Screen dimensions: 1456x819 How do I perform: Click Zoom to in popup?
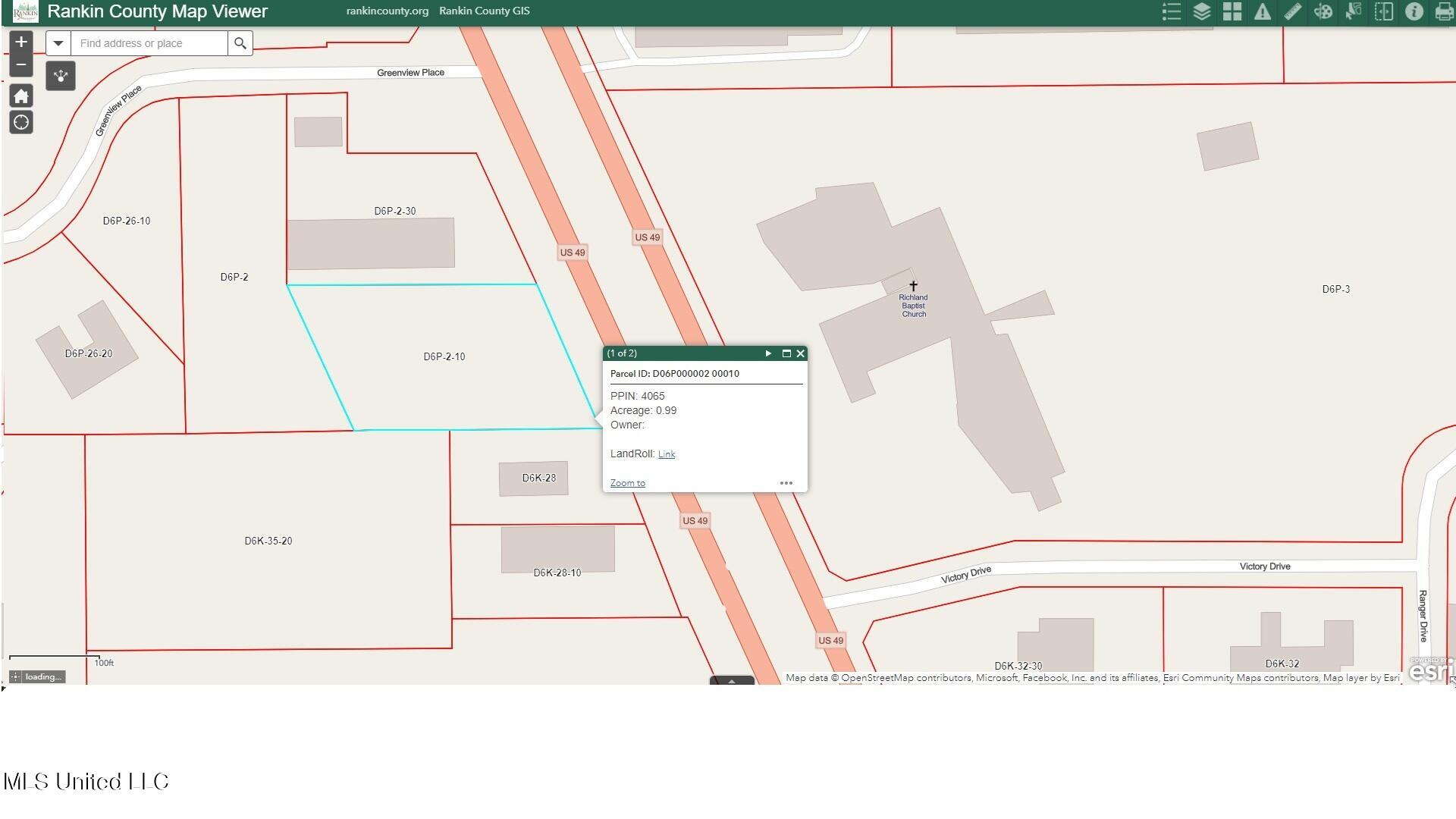(627, 483)
